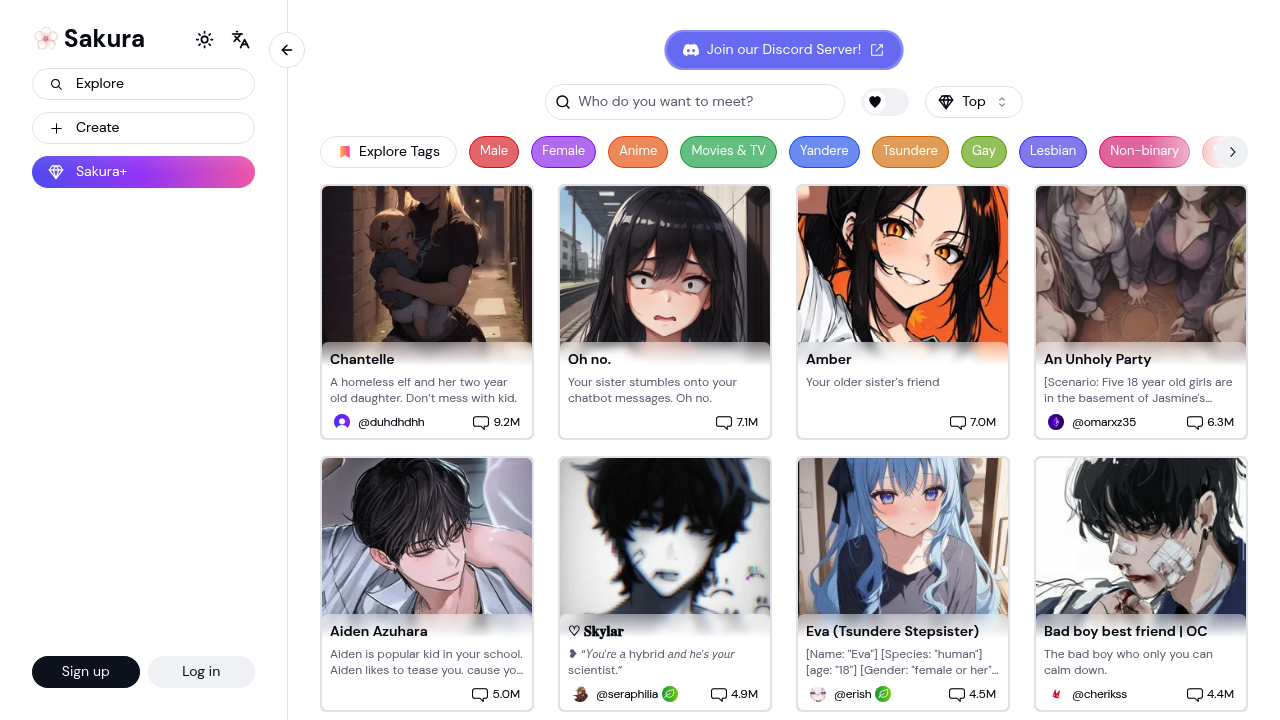Click username @seraphilia
Viewport: 1280px width, 720px height.
(627, 695)
